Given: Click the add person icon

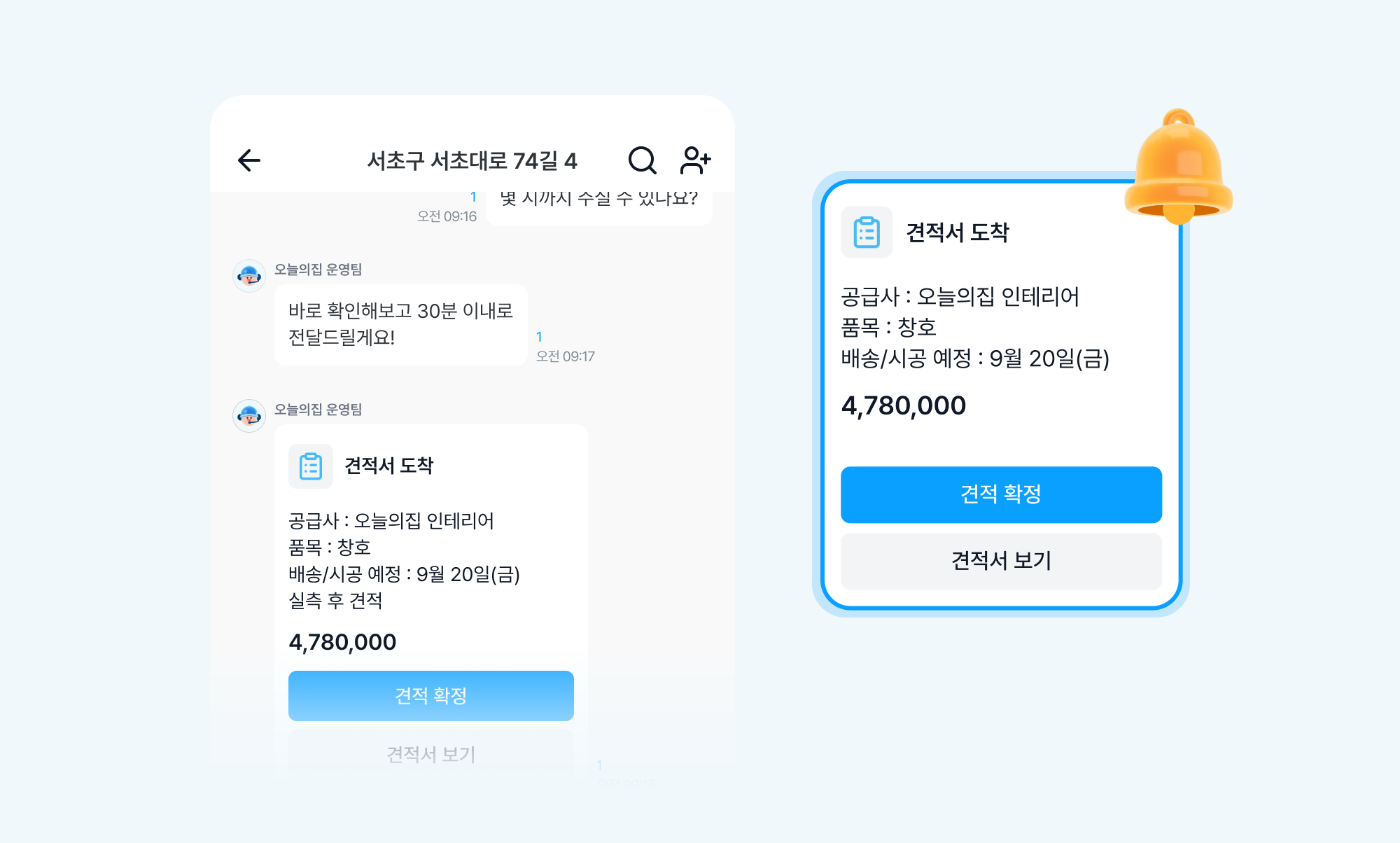Looking at the screenshot, I should point(695,160).
